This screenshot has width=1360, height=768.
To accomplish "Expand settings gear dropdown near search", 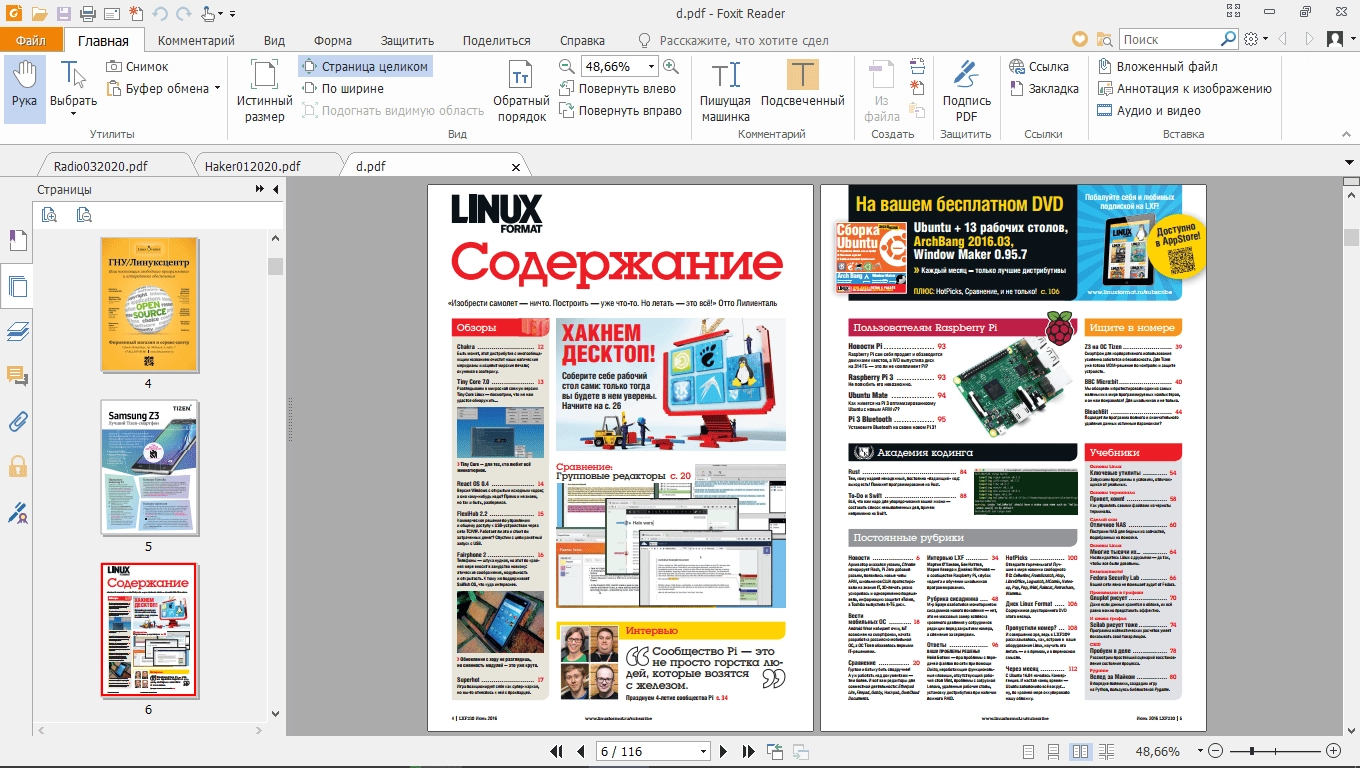I will pyautogui.click(x=1266, y=39).
